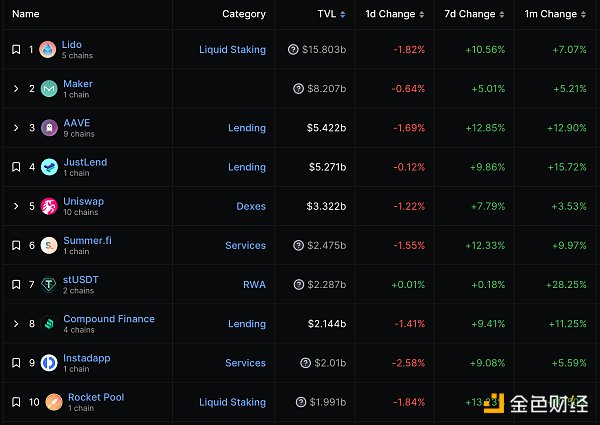Viewport: 600px width, 425px height.
Task: Click the AAVE ghost logo icon
Action: point(47,128)
